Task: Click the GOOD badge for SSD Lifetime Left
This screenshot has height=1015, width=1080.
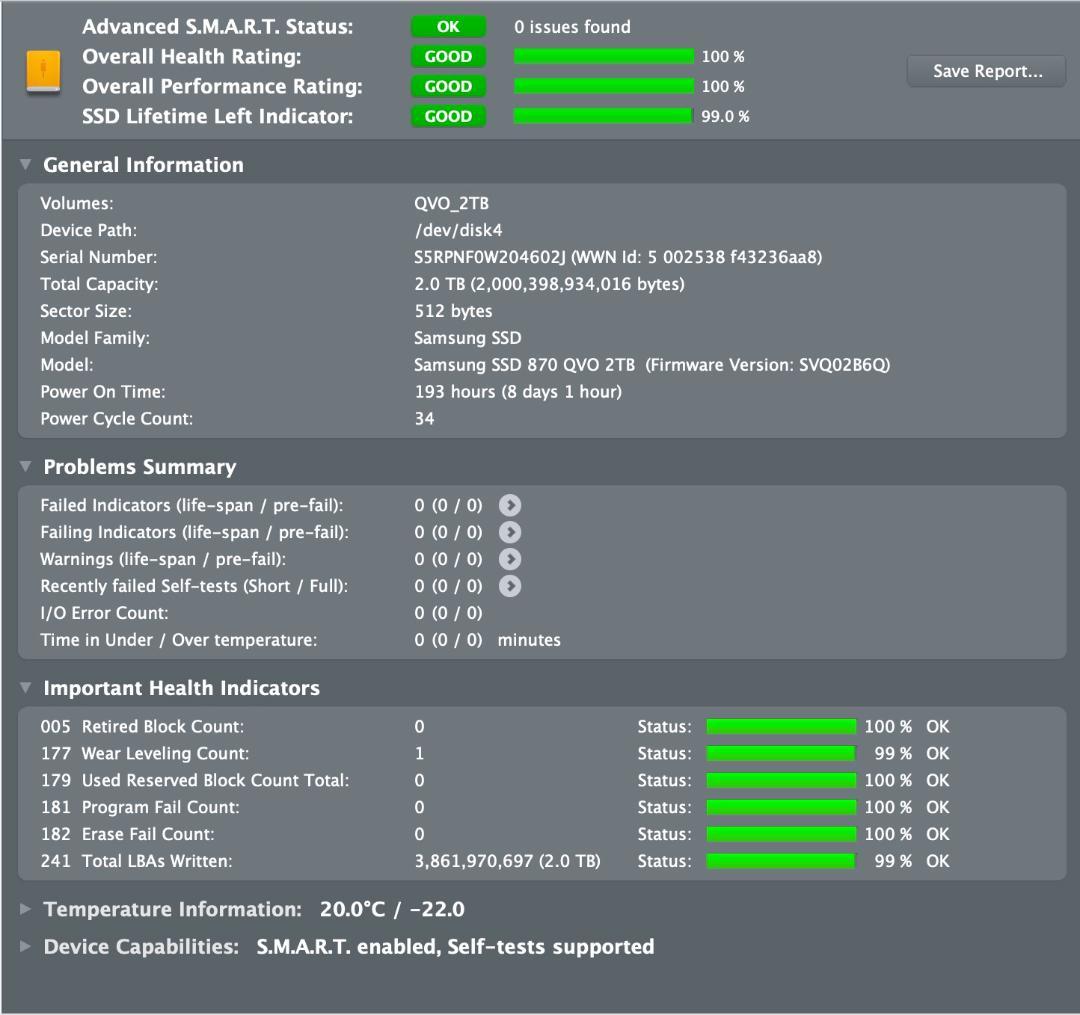Action: click(x=448, y=116)
